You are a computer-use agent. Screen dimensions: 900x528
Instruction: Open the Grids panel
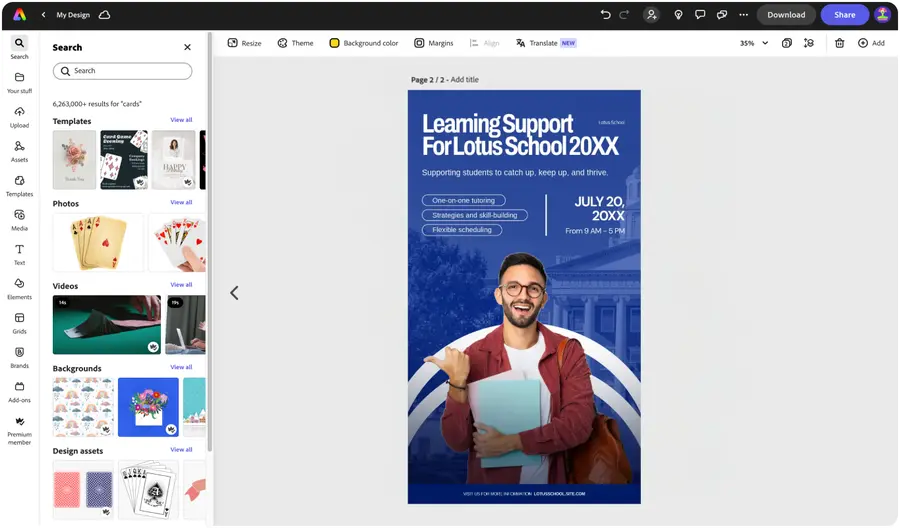pyautogui.click(x=19, y=323)
